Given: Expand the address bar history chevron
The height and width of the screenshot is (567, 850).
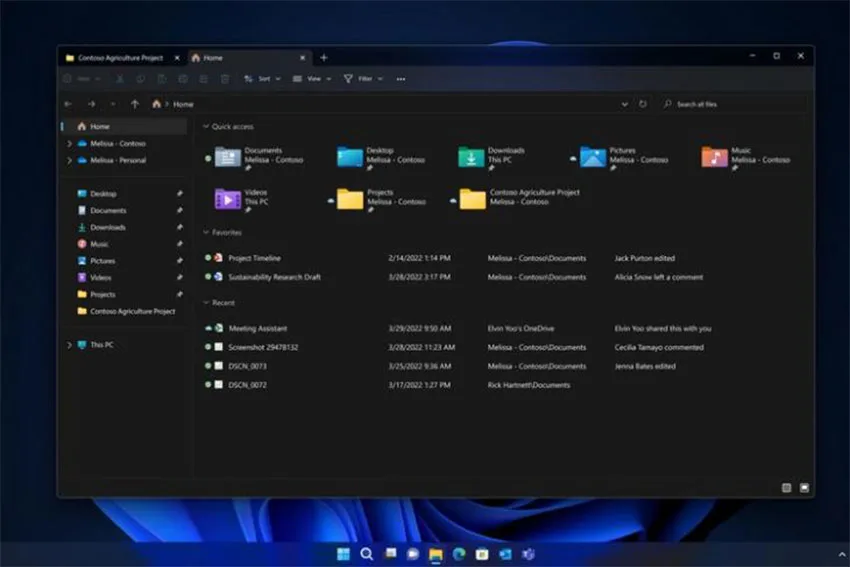Looking at the screenshot, I should (x=624, y=104).
